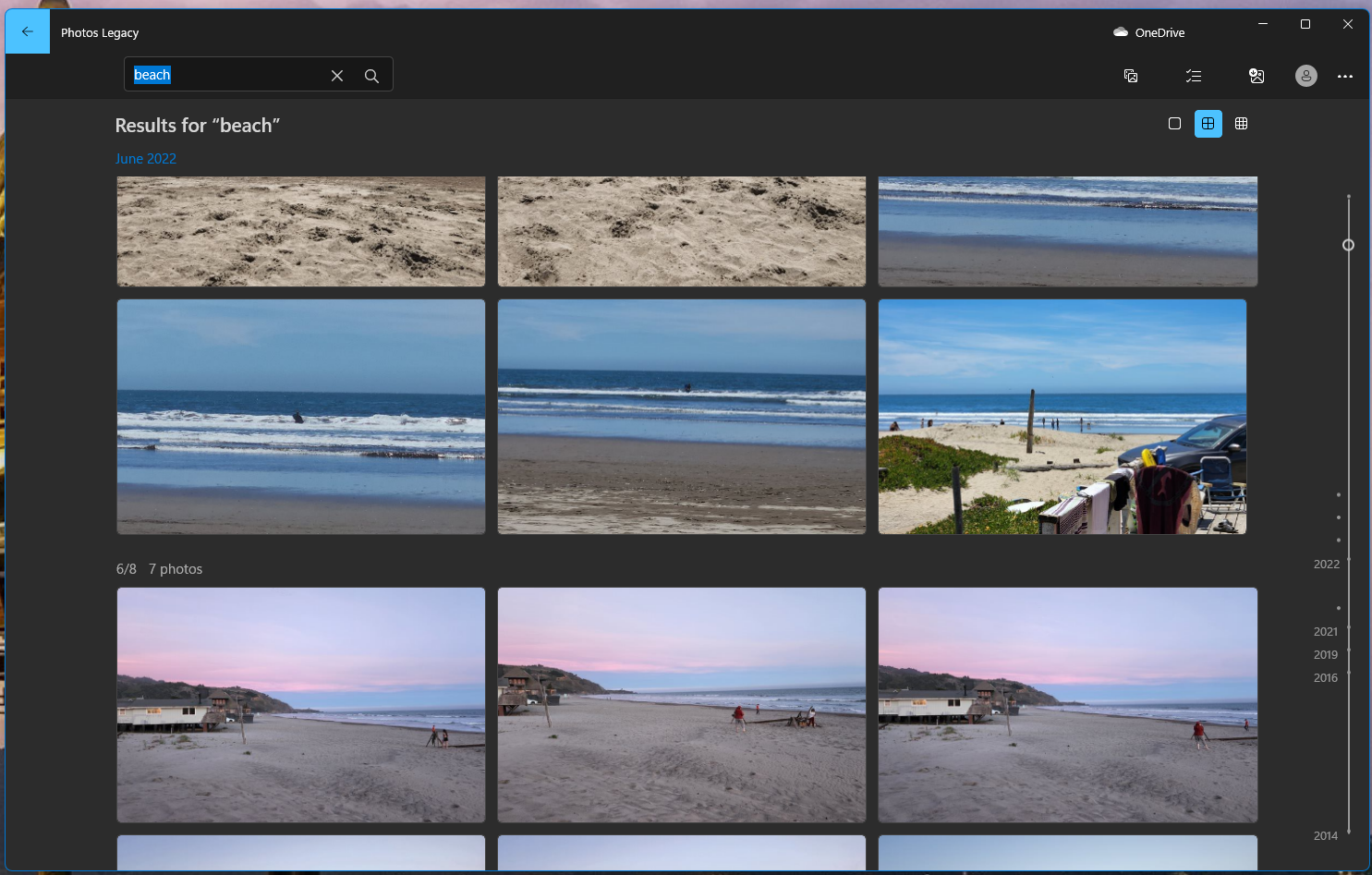Image resolution: width=1372 pixels, height=875 pixels.
Task: Switch to small grid view
Action: (1241, 124)
